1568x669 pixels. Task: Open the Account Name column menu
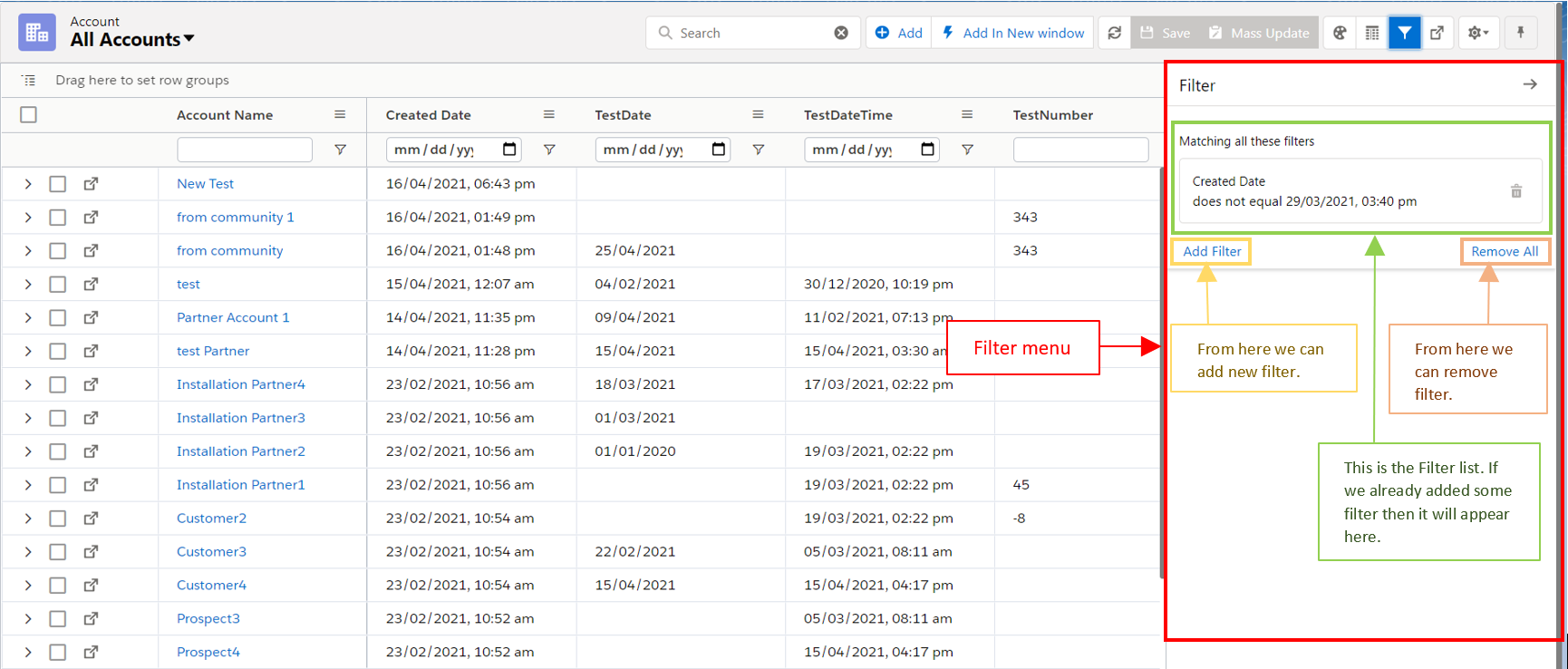(340, 115)
